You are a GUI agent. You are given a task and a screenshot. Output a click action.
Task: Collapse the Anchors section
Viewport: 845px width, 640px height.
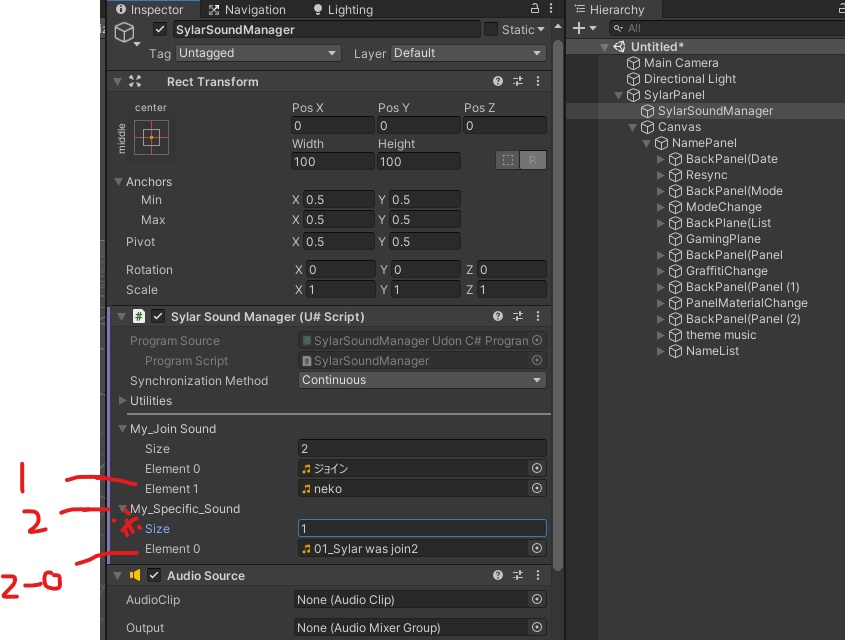119,182
